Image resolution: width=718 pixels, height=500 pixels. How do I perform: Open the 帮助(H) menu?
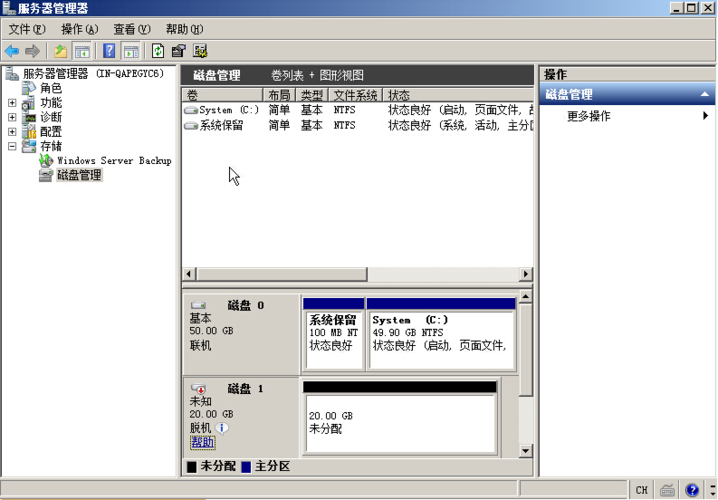coord(185,29)
